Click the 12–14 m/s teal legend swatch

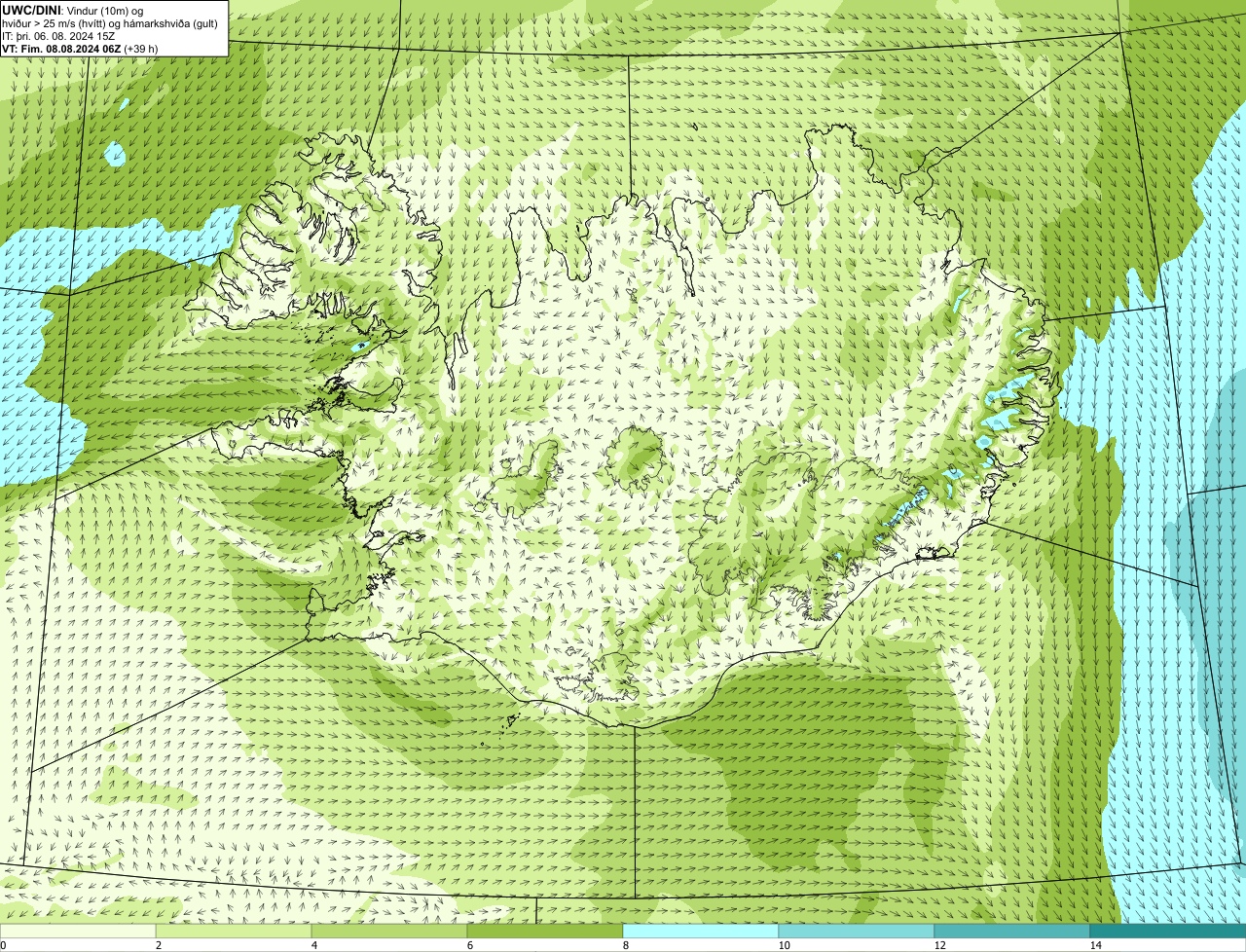(1012, 931)
